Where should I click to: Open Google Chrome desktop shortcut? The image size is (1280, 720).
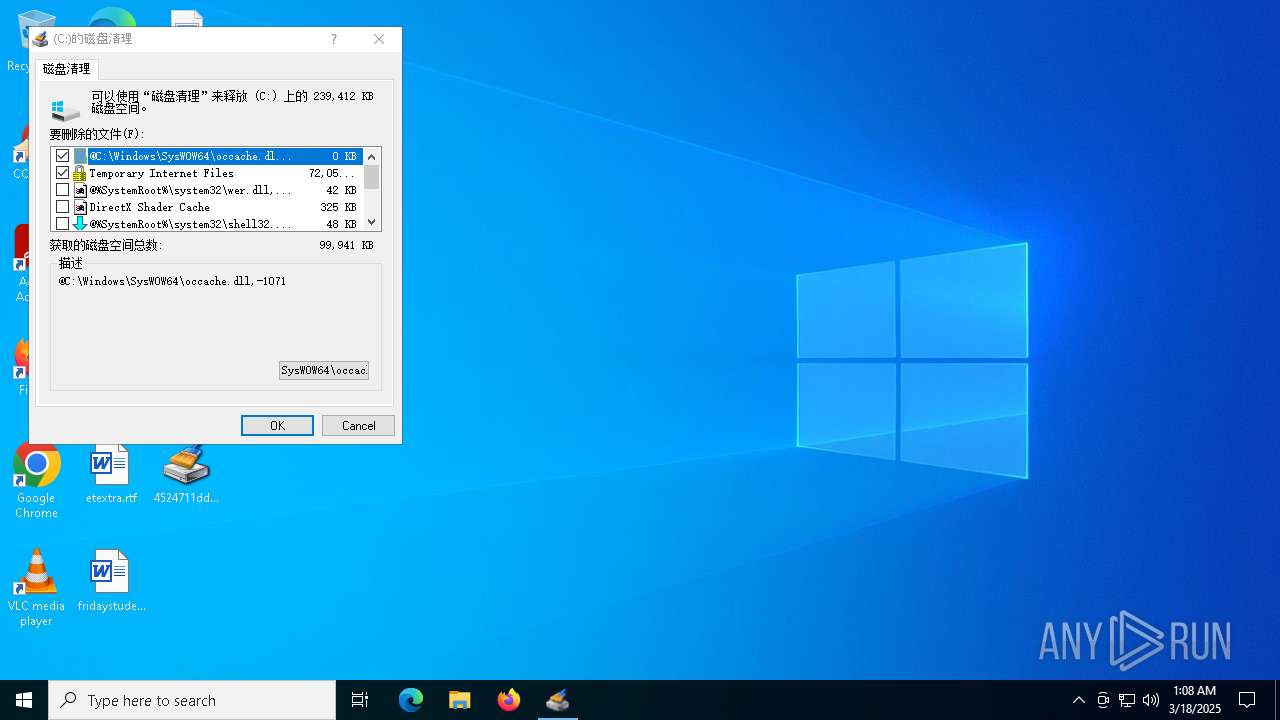point(36,482)
